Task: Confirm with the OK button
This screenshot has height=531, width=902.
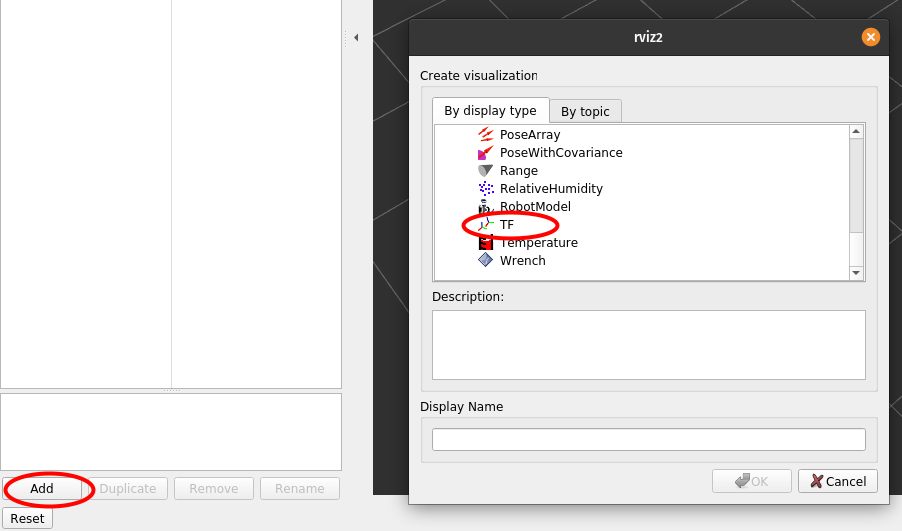Action: pyautogui.click(x=751, y=481)
